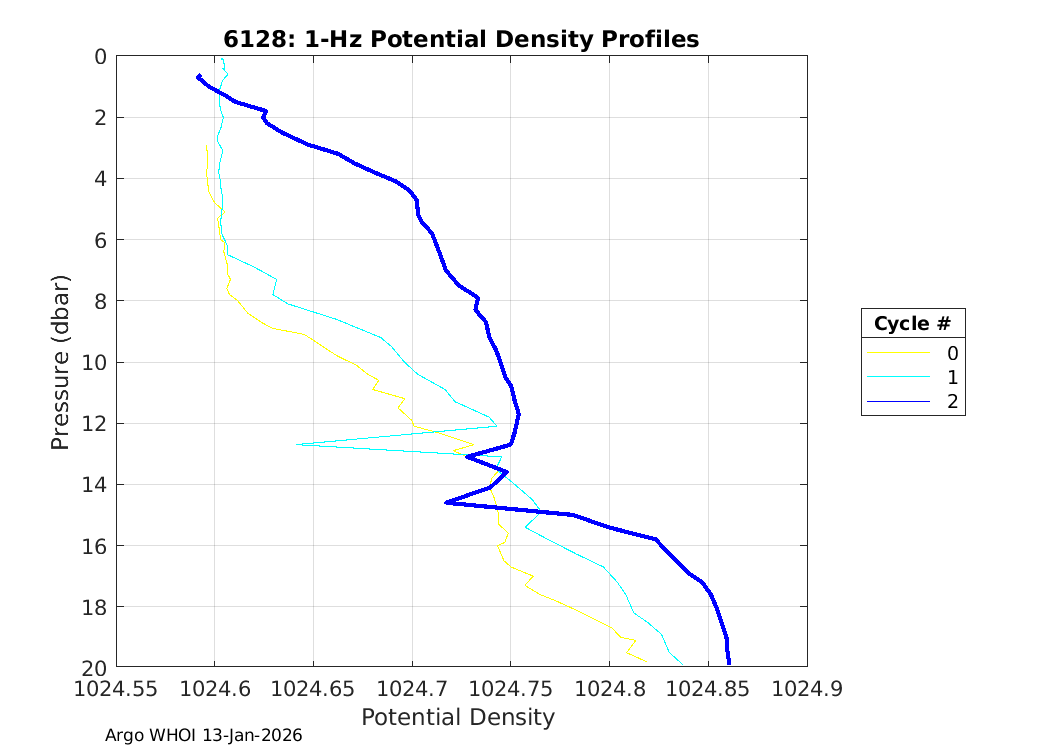Select the "Pressure (dbar)" y-axis label
The height and width of the screenshot is (750, 1050).
tap(61, 361)
